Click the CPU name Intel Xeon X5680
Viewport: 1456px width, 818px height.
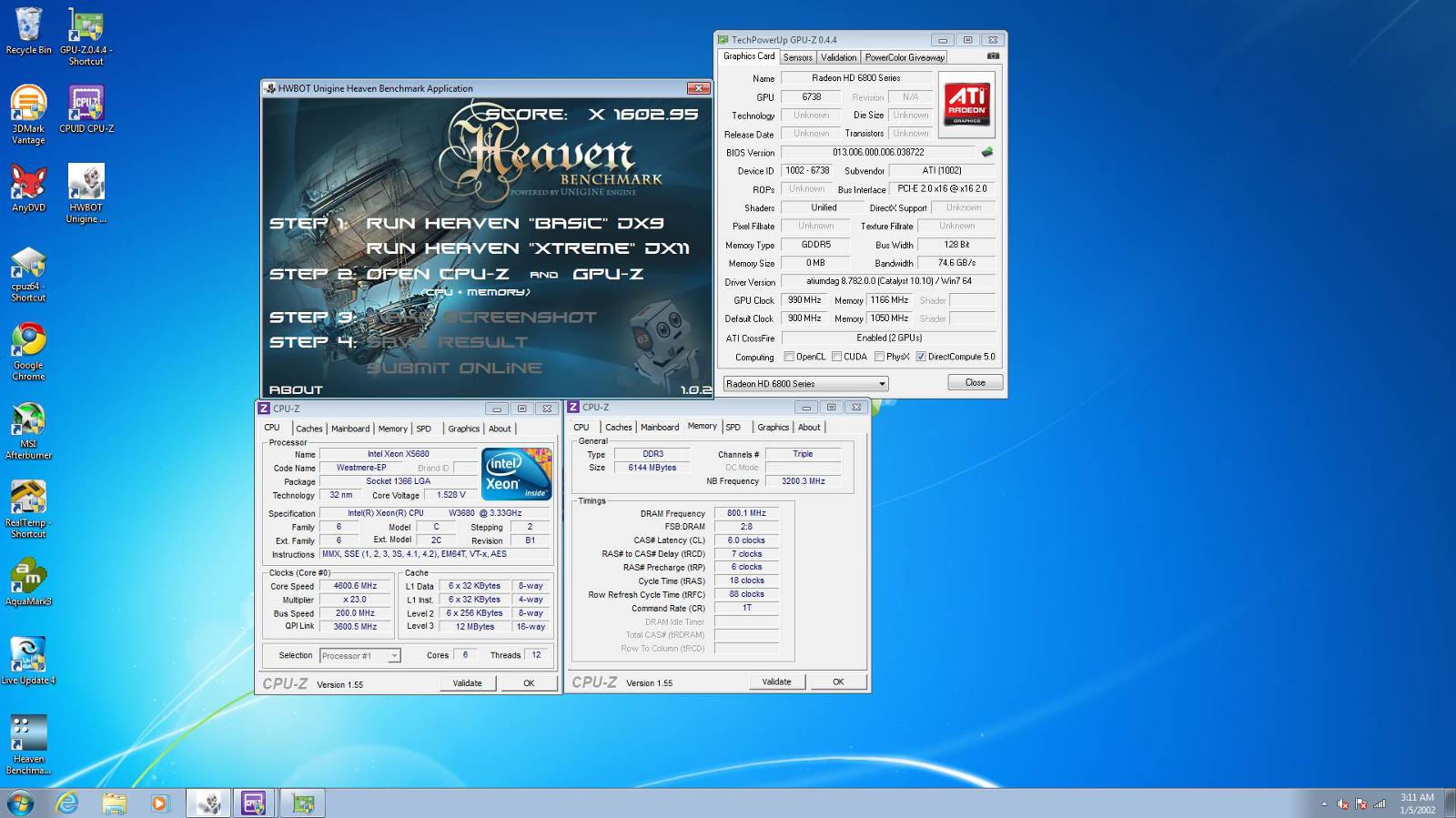click(399, 454)
